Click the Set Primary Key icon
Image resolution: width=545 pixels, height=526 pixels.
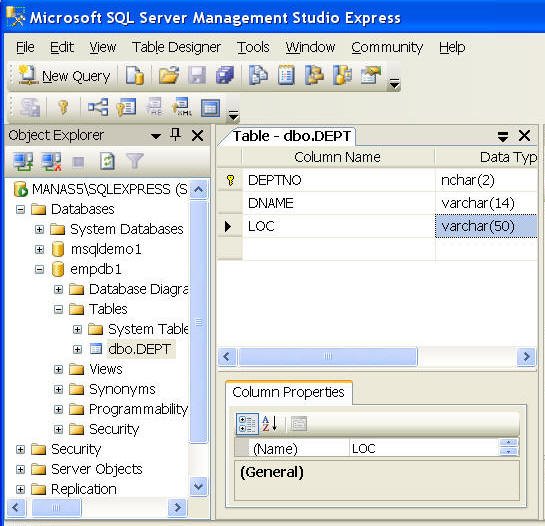[x=63, y=107]
